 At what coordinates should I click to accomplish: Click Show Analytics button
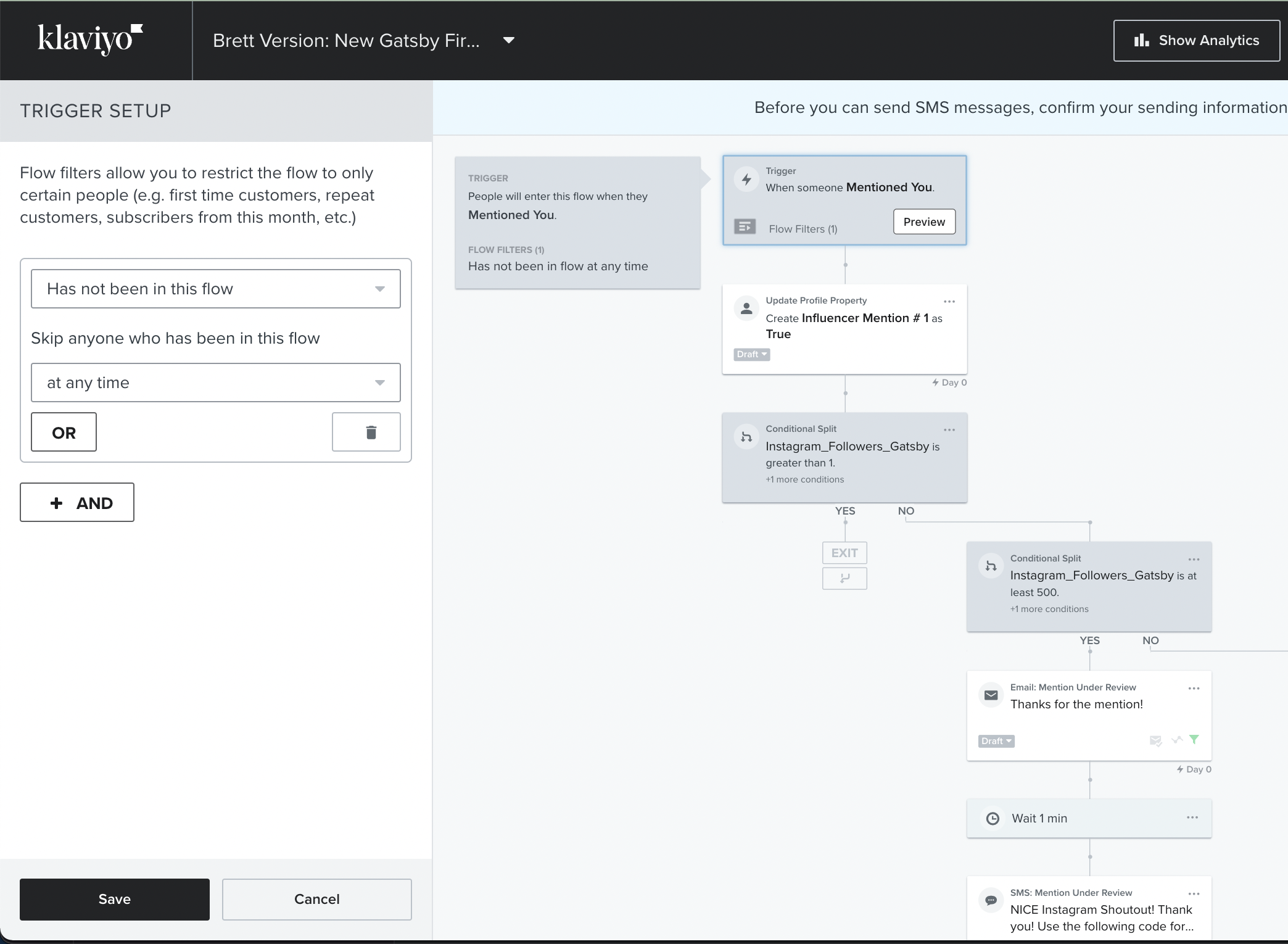(1197, 41)
